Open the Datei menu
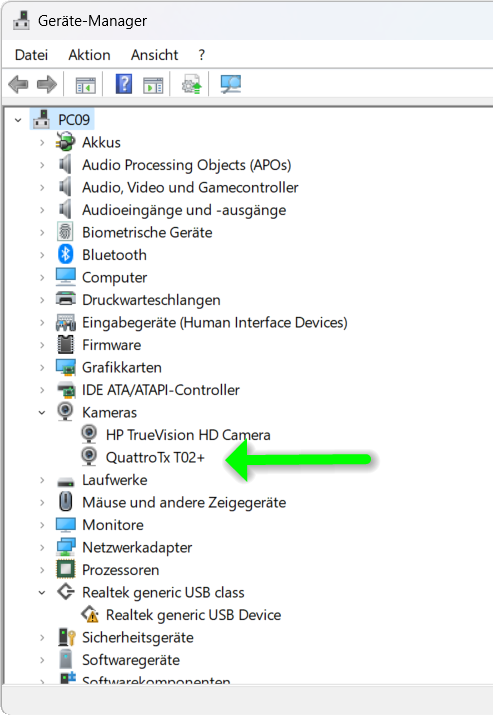The image size is (493, 715). click(x=31, y=55)
